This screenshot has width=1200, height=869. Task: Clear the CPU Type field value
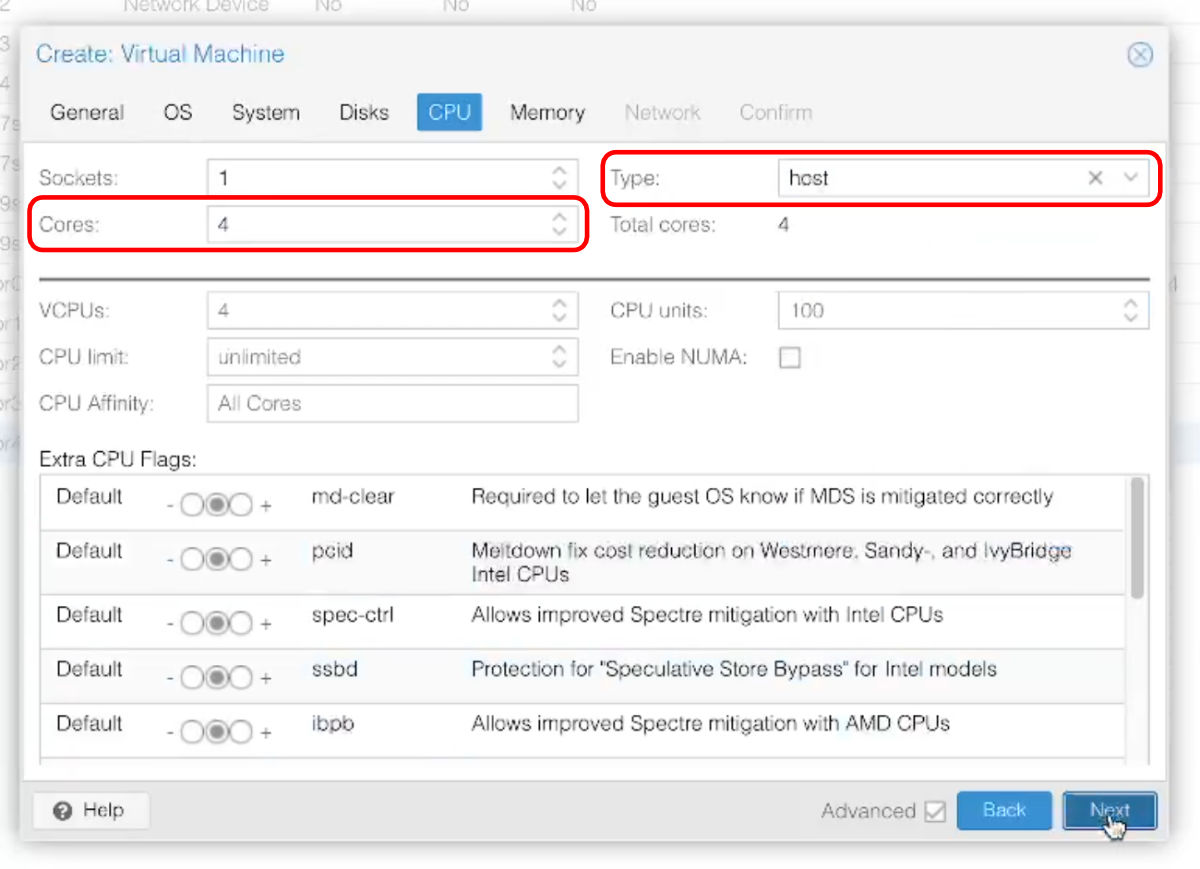coord(1095,178)
